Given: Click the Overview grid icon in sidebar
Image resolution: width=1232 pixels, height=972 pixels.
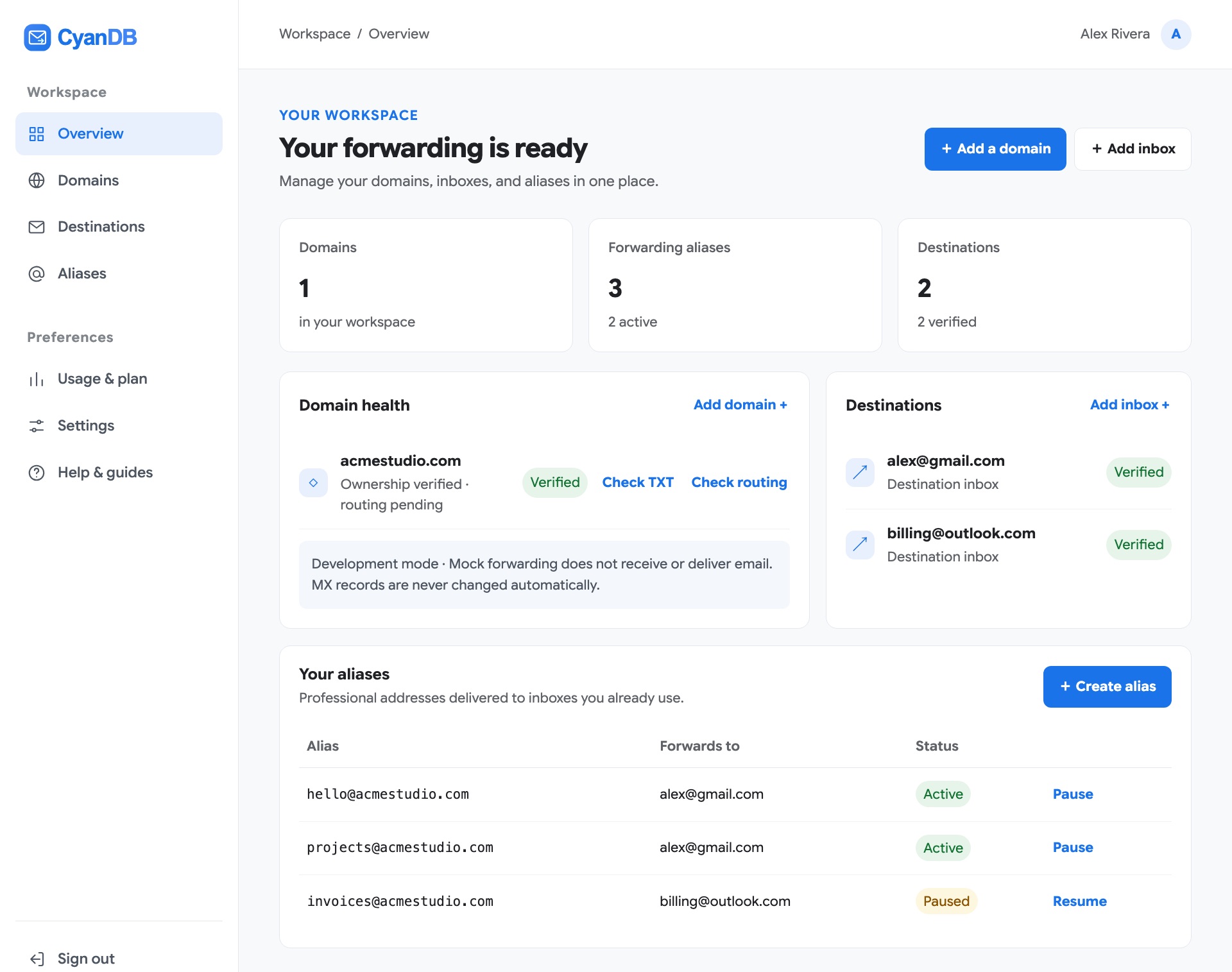Looking at the screenshot, I should click(x=37, y=133).
